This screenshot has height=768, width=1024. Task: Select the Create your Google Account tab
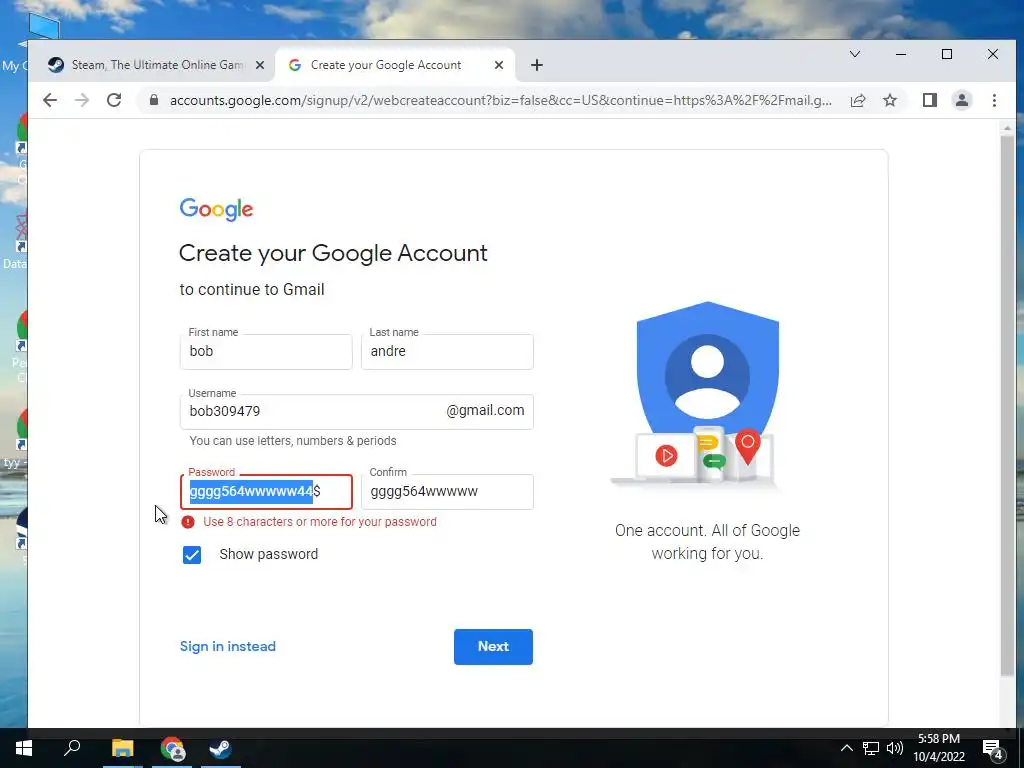point(394,65)
